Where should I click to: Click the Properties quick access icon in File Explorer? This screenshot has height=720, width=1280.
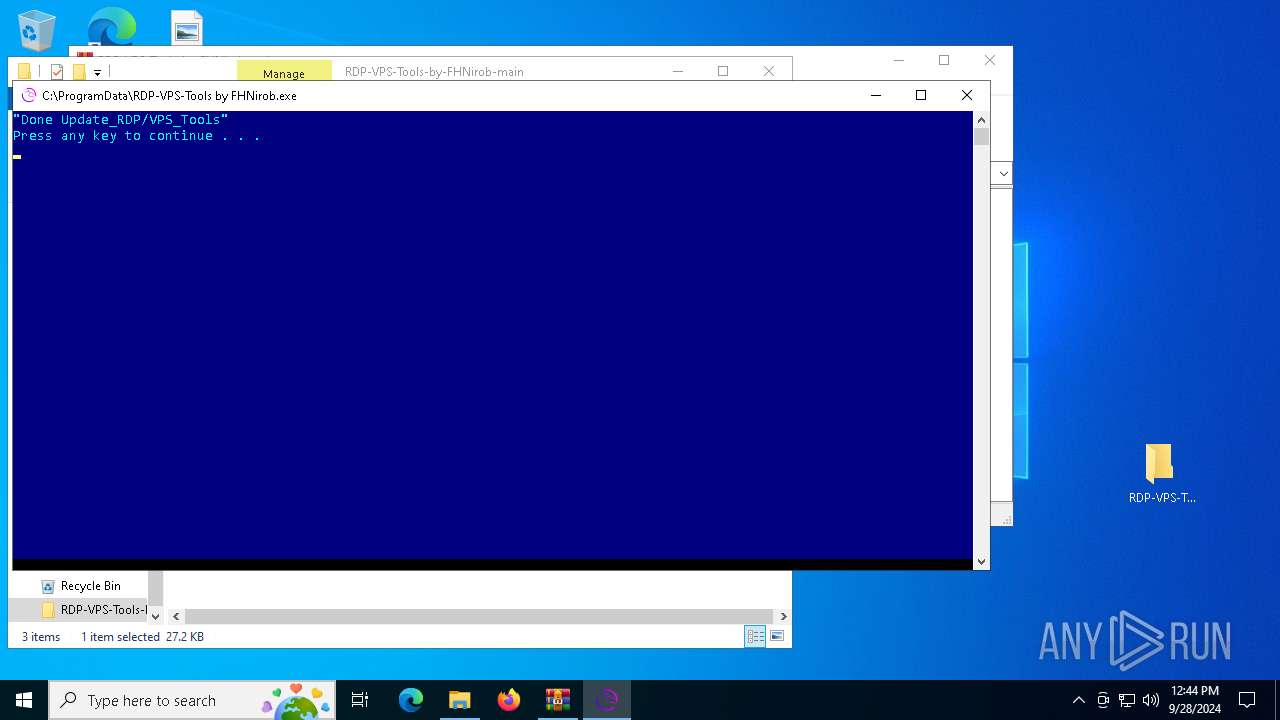(57, 72)
